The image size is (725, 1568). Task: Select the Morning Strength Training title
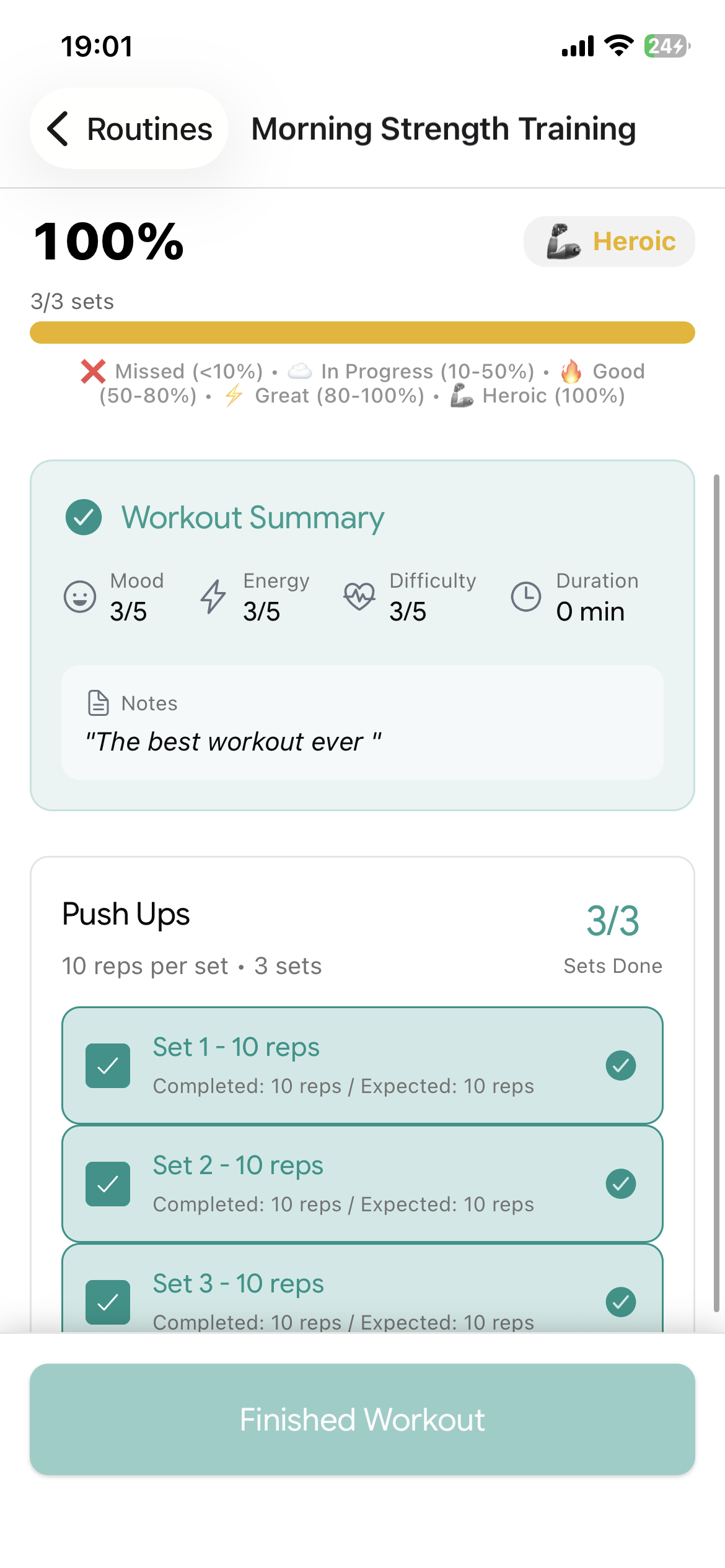tap(442, 129)
